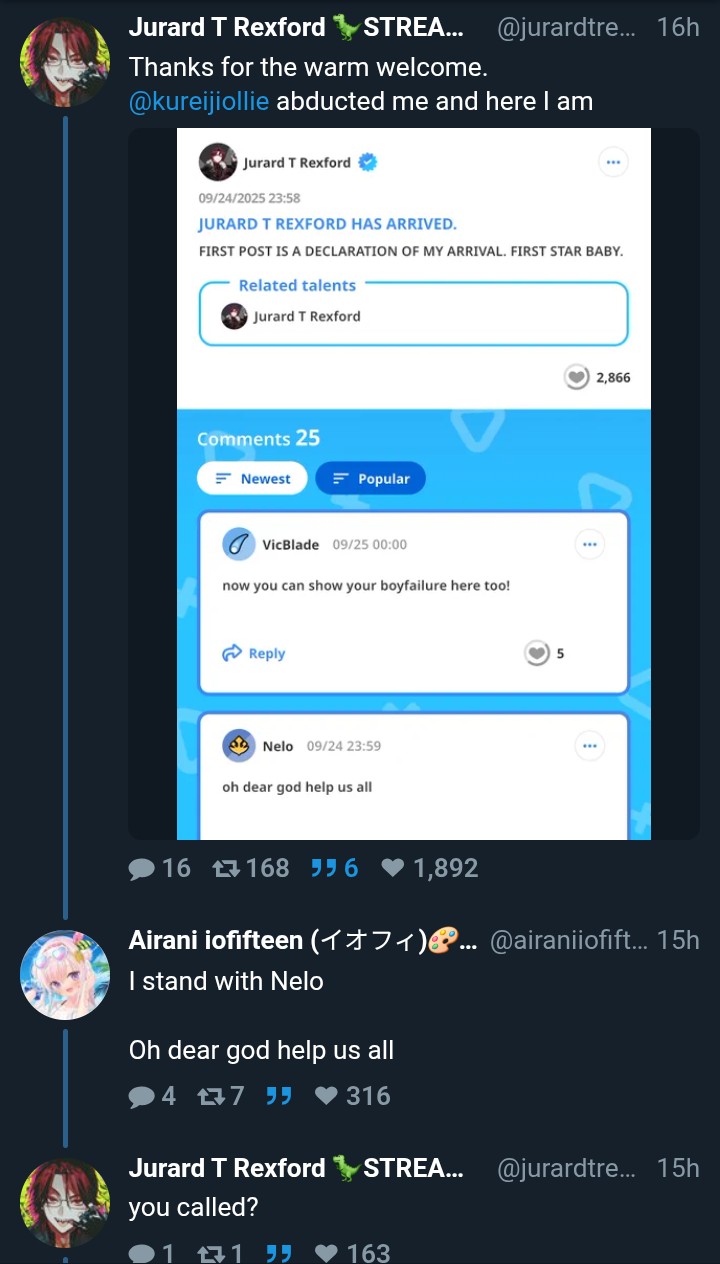The height and width of the screenshot is (1264, 720).
Task: Like Jurard's tweet with 1,892 likes
Action: [x=430, y=868]
